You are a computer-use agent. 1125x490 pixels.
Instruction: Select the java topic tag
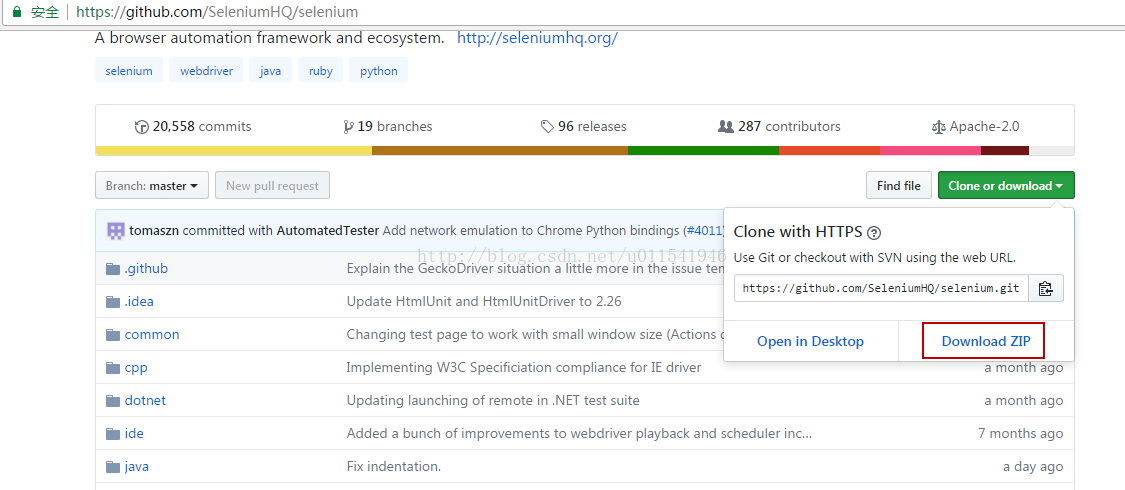[x=270, y=71]
